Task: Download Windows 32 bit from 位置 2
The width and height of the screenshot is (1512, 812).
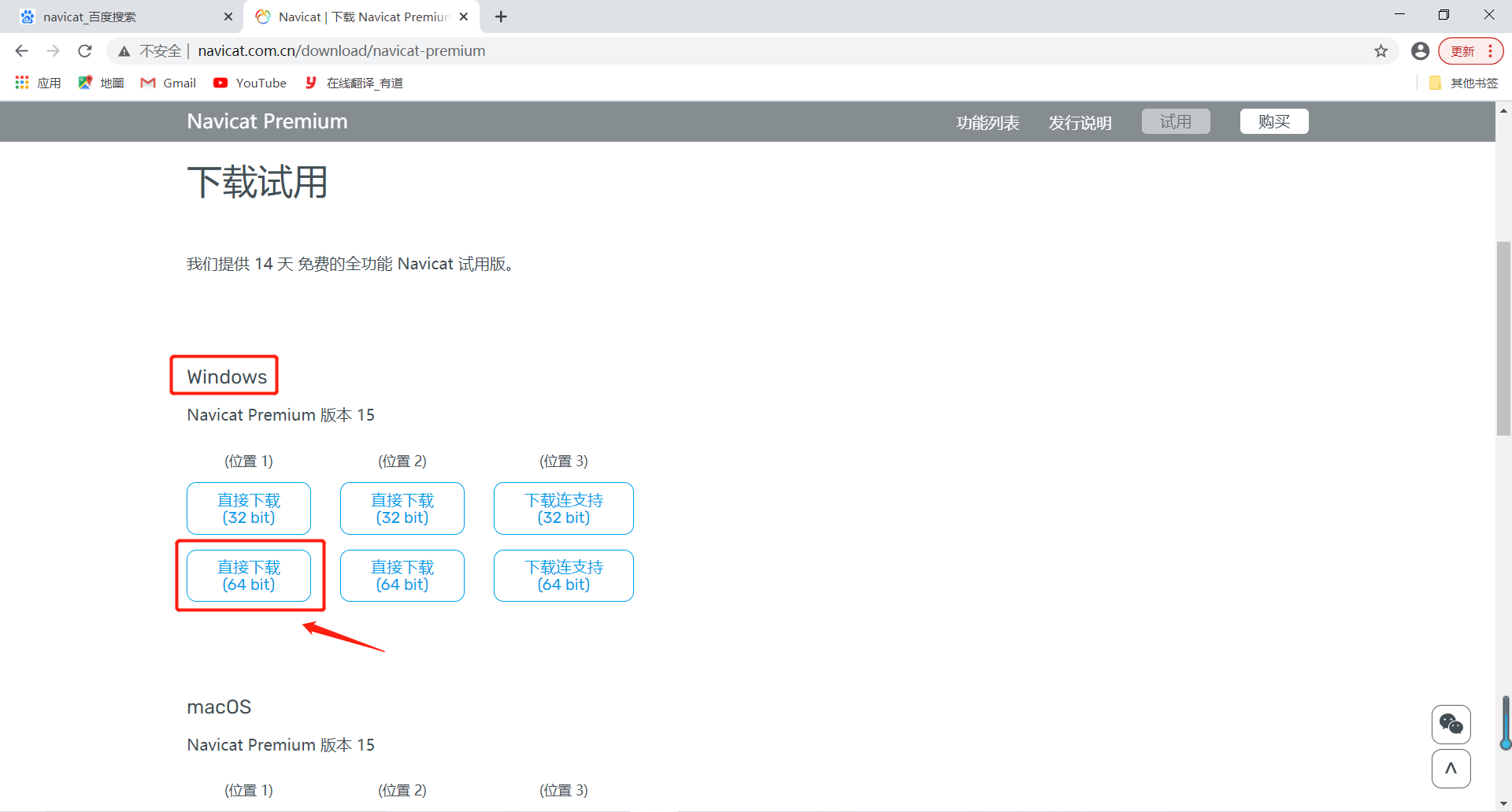Action: [402, 508]
